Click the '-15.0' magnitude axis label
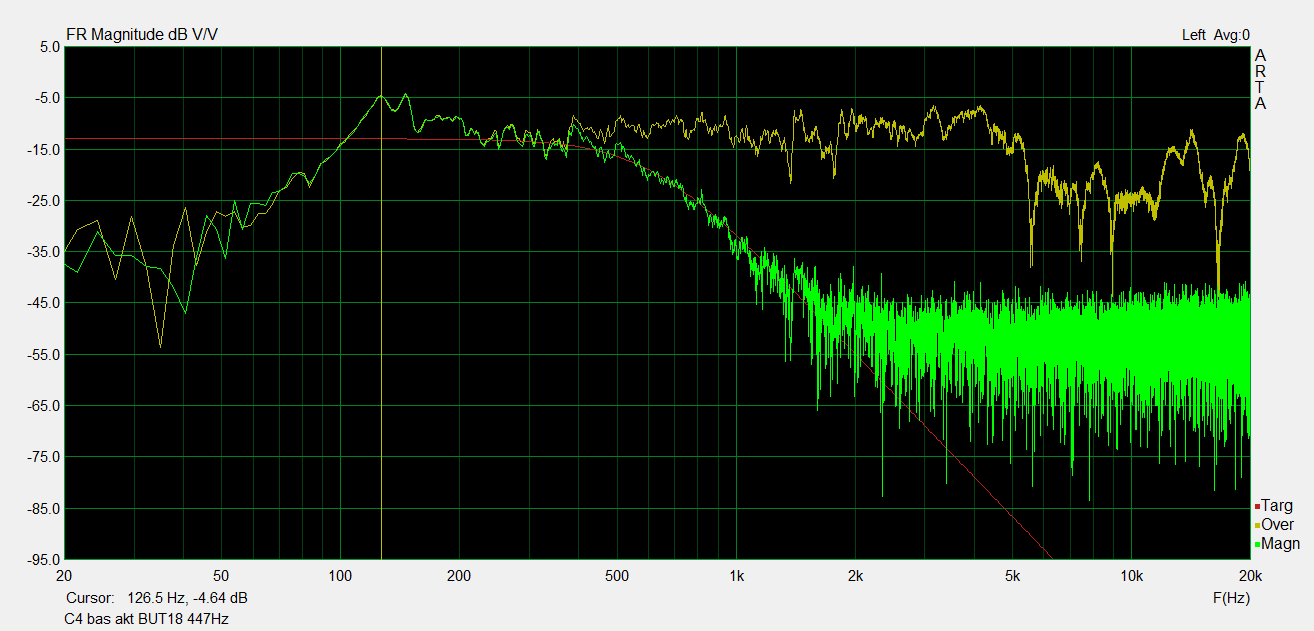The image size is (1314, 631). [x=45, y=150]
